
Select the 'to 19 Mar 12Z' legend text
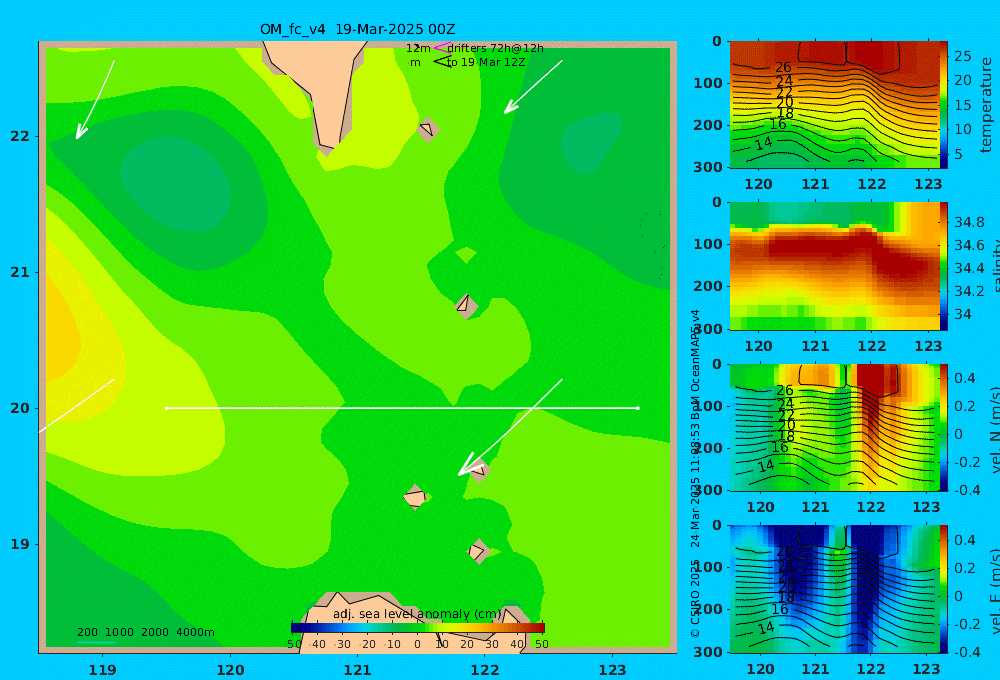[x=486, y=63]
